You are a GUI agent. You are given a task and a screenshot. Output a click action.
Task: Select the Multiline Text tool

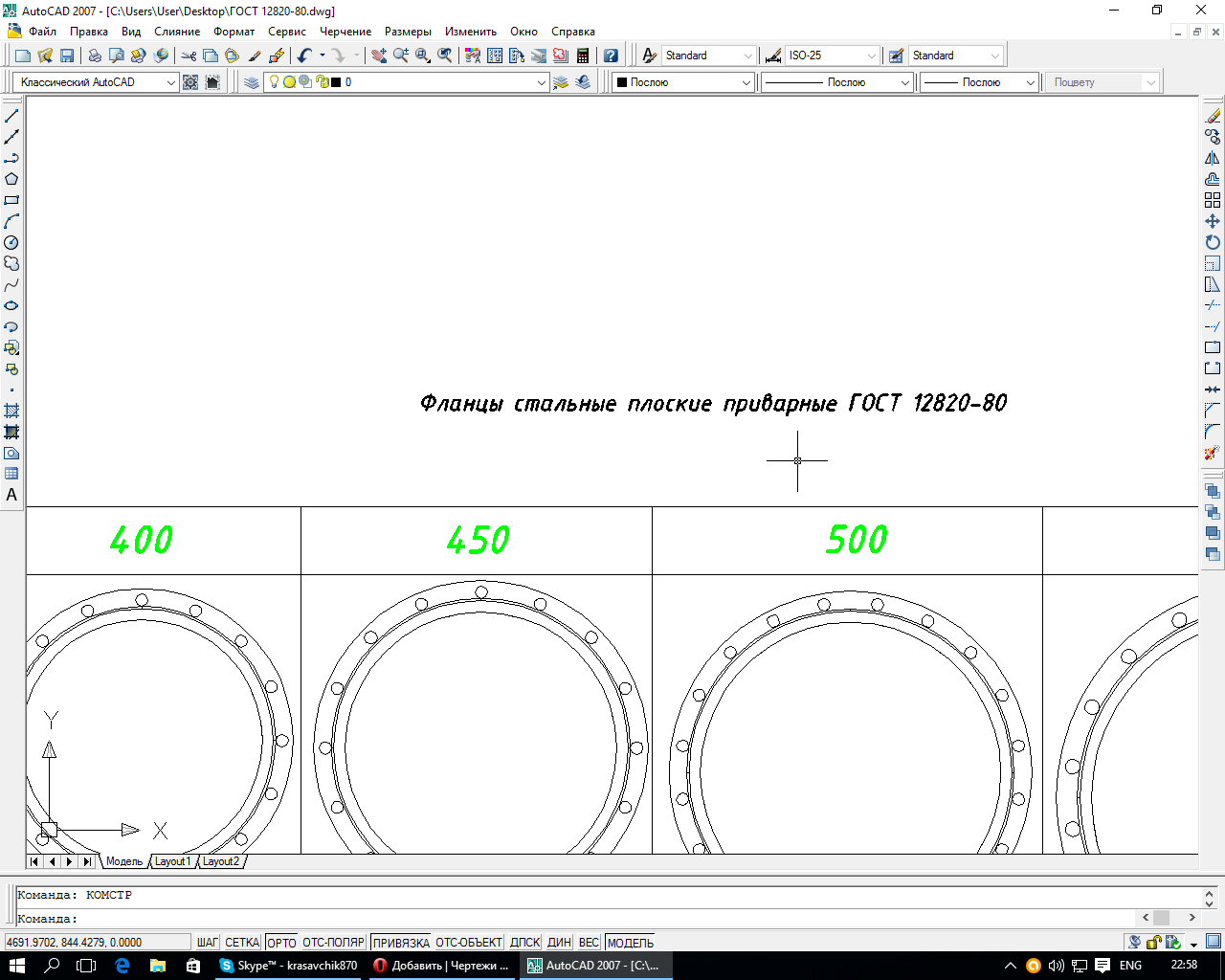tap(11, 495)
